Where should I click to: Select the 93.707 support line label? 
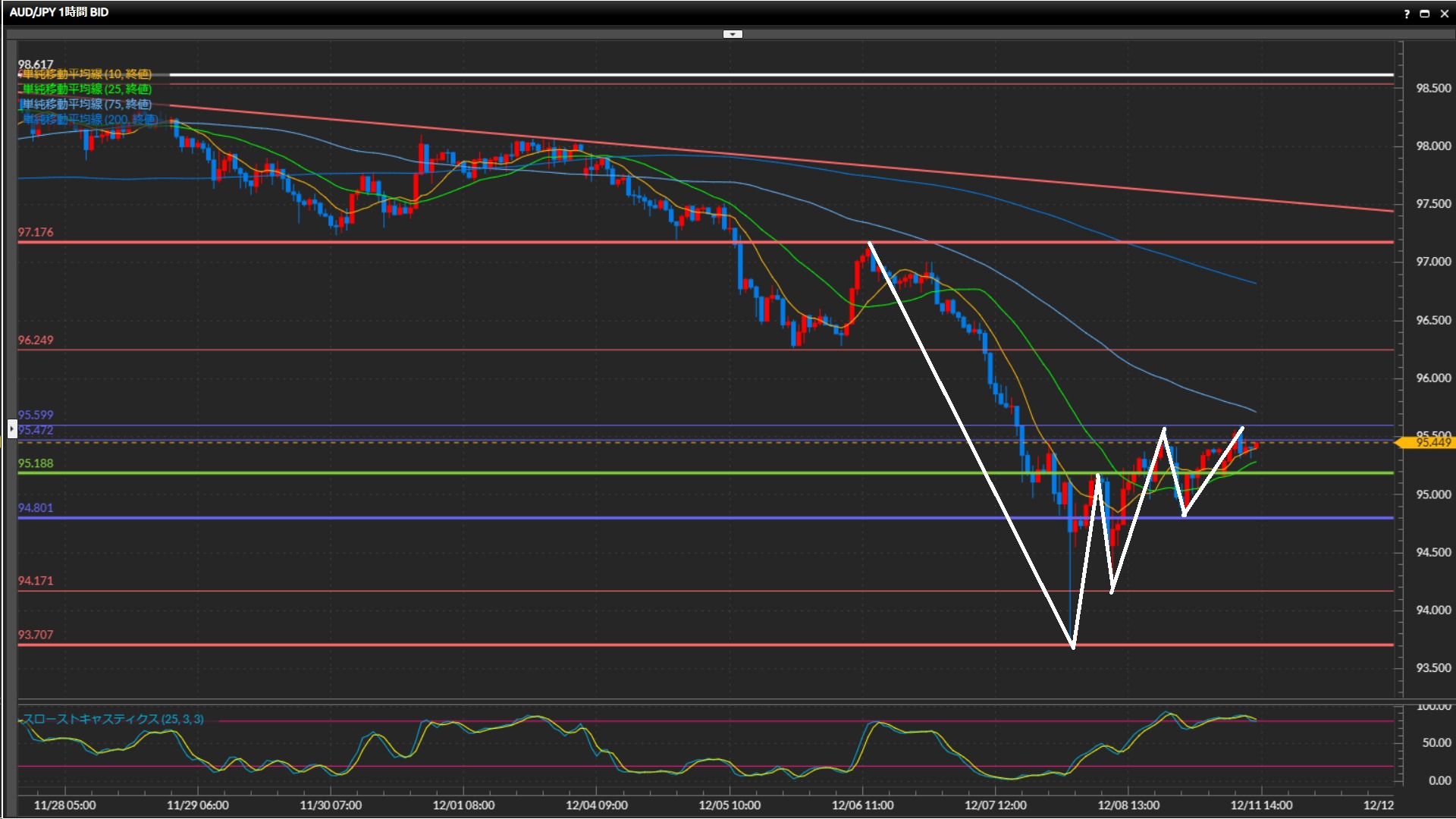tap(36, 635)
